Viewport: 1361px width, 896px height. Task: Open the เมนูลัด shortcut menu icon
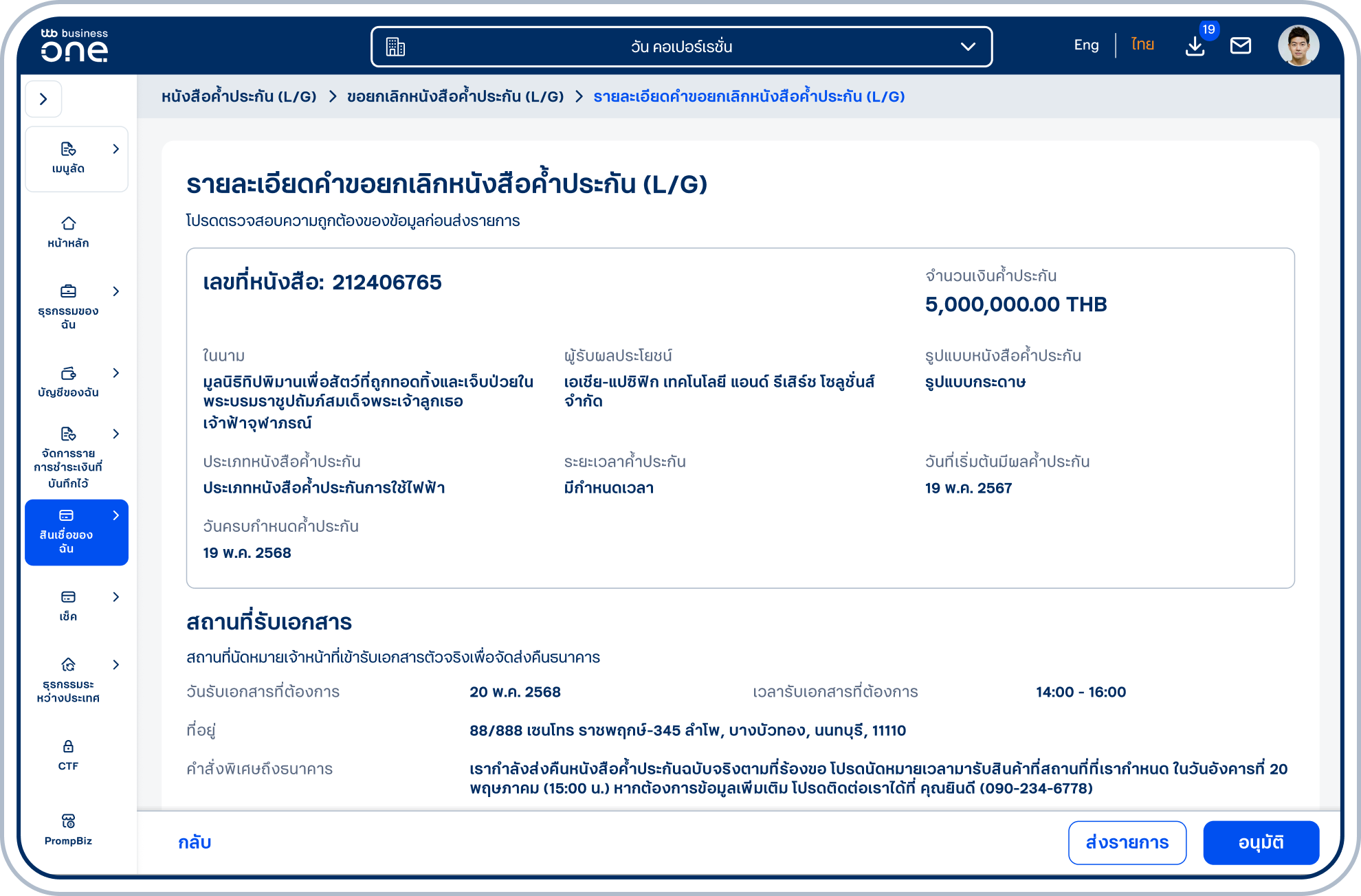tap(68, 149)
